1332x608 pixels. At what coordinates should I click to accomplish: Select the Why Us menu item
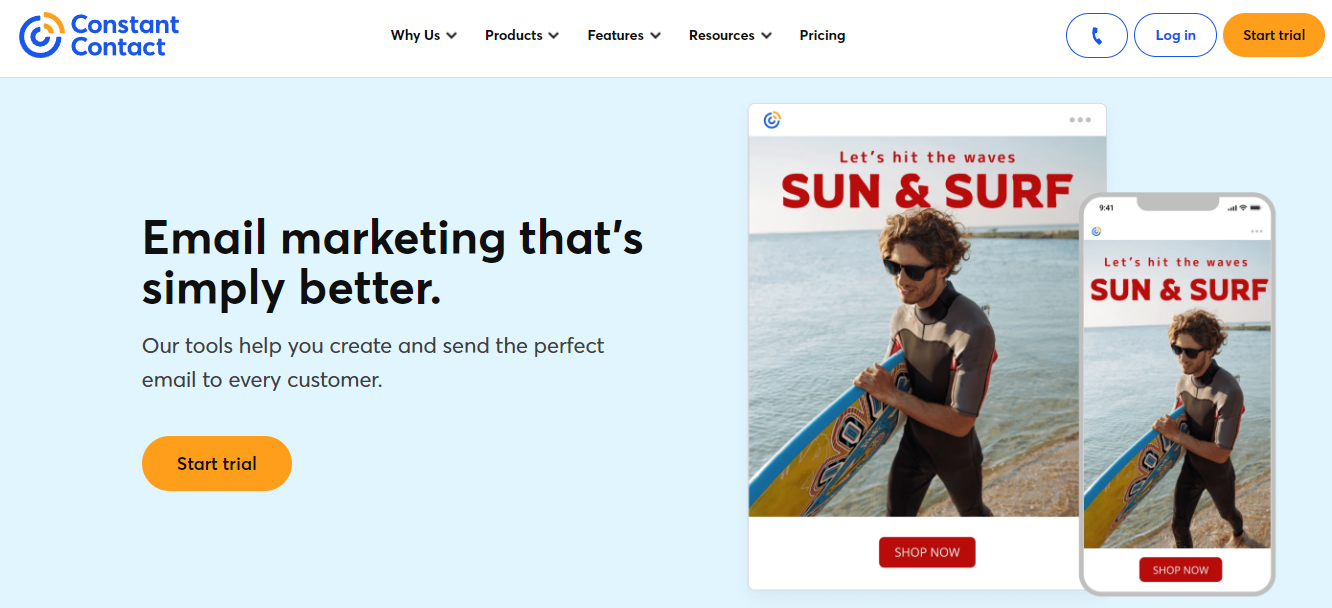click(x=415, y=35)
